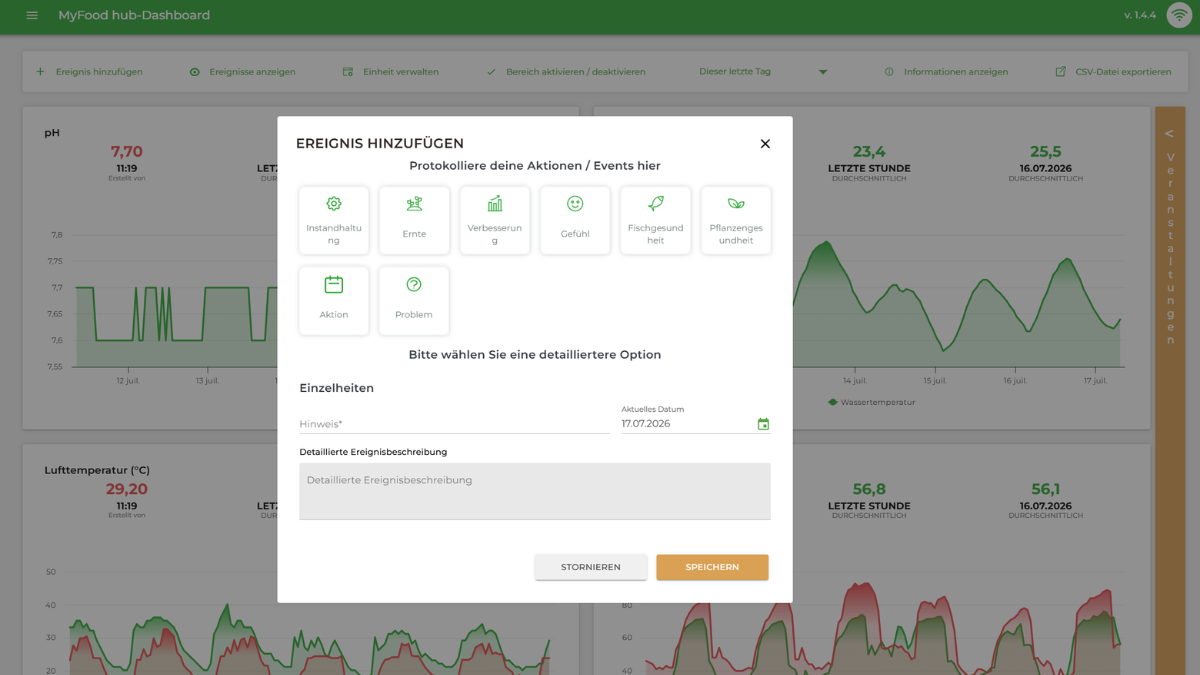Viewport: 1200px width, 675px height.
Task: Select the Instandhaltung gear event tile
Action: point(334,220)
